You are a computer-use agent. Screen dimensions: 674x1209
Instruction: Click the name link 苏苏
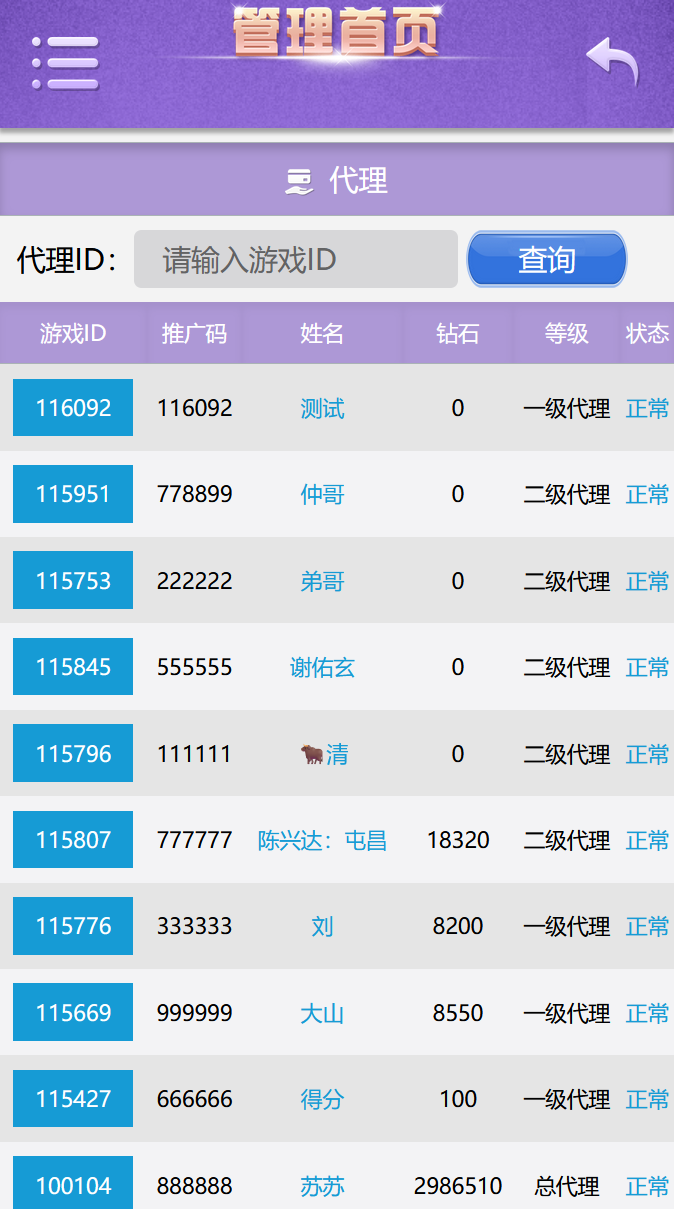point(322,1186)
